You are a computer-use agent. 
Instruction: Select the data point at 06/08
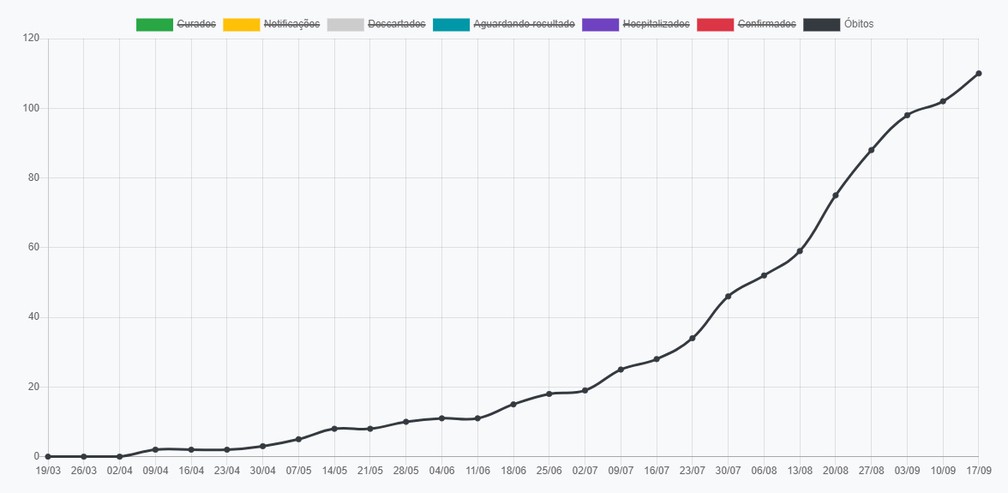click(x=764, y=275)
